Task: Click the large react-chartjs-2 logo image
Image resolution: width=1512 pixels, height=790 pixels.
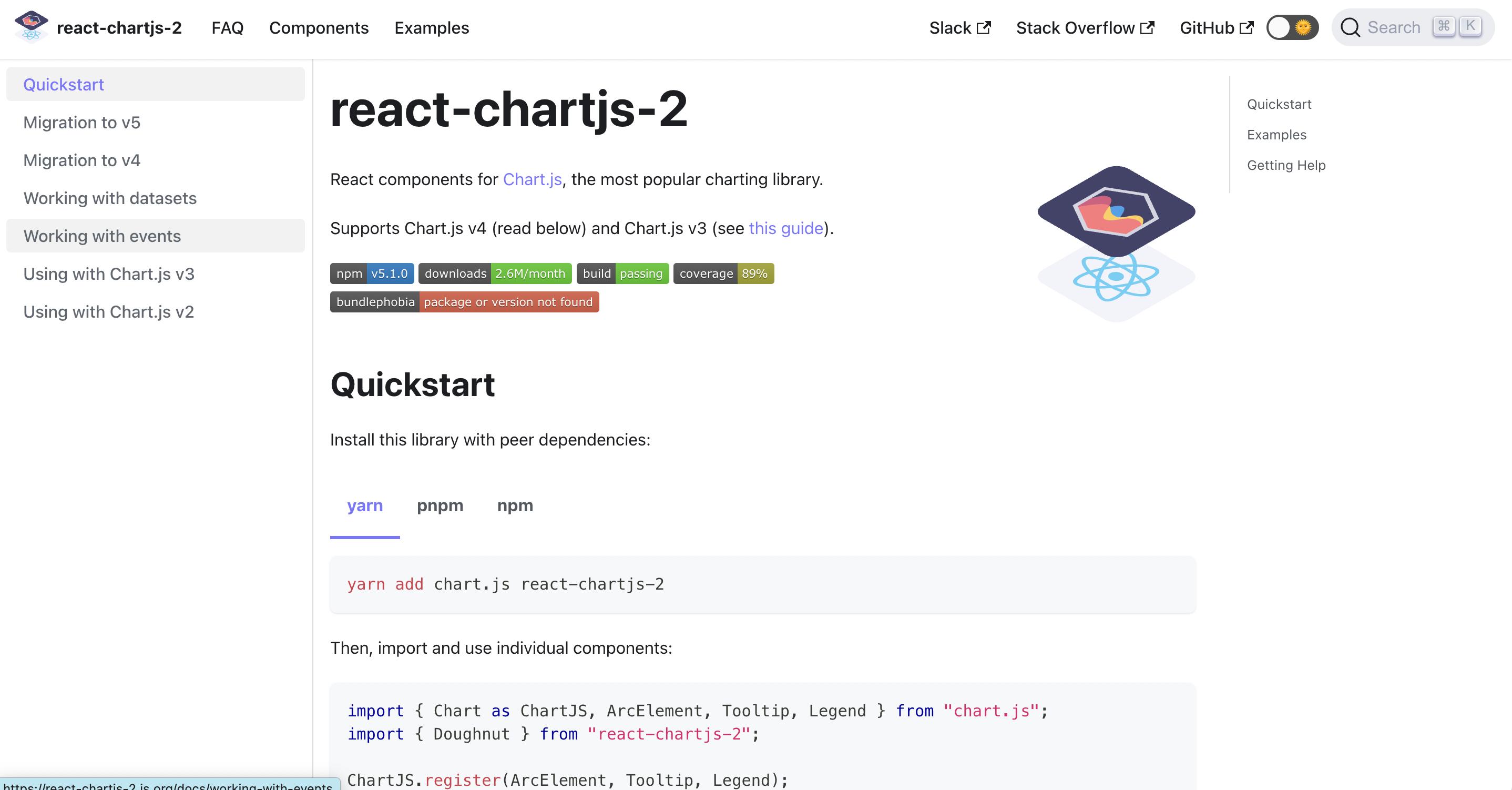Action: click(x=1116, y=244)
